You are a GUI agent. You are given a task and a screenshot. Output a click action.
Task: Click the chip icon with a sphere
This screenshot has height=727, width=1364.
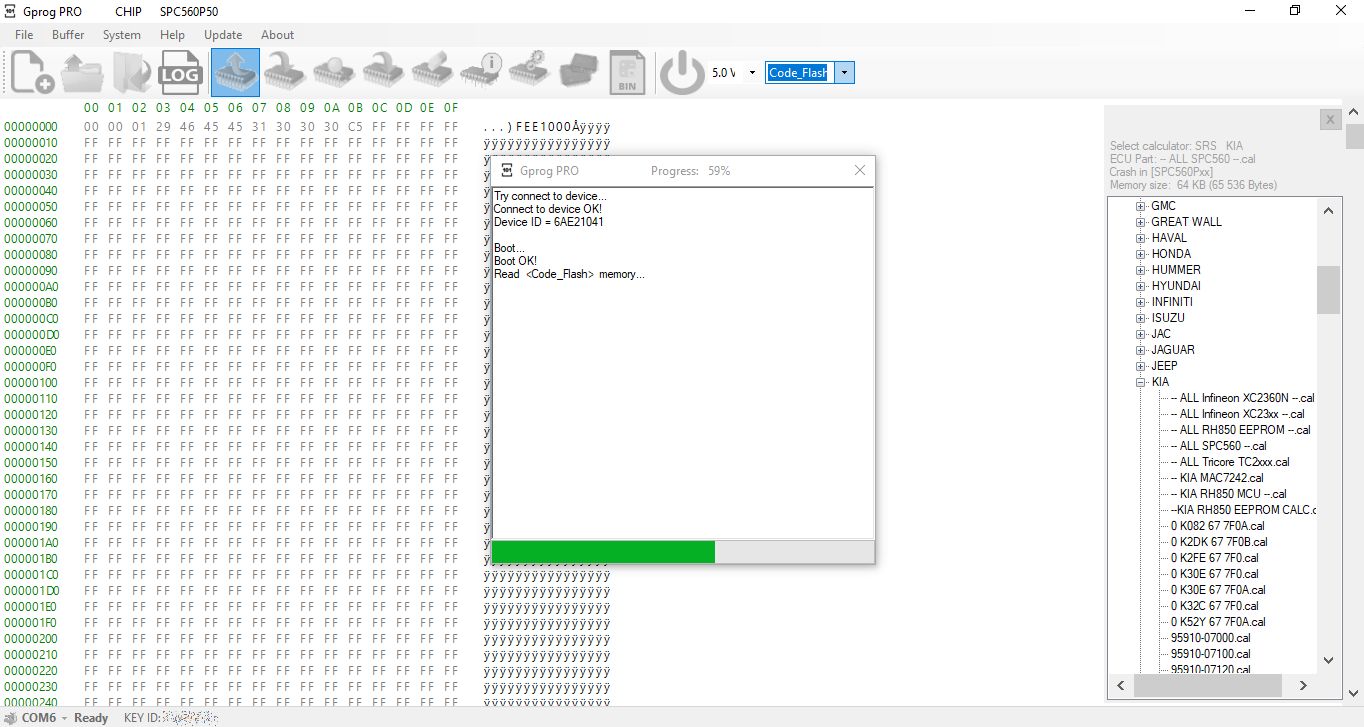pyautogui.click(x=334, y=73)
